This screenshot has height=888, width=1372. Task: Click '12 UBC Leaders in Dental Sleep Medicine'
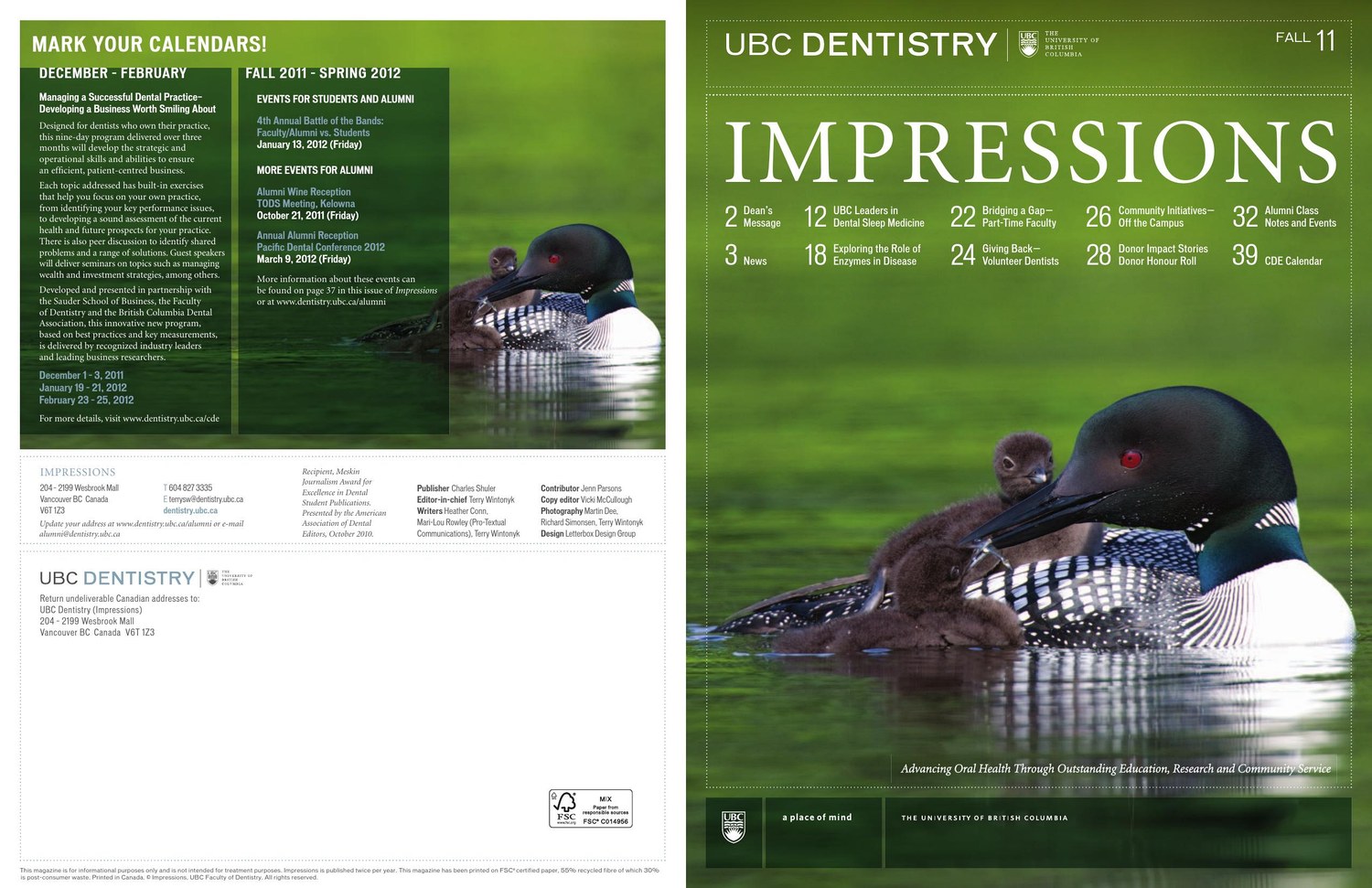pos(864,217)
